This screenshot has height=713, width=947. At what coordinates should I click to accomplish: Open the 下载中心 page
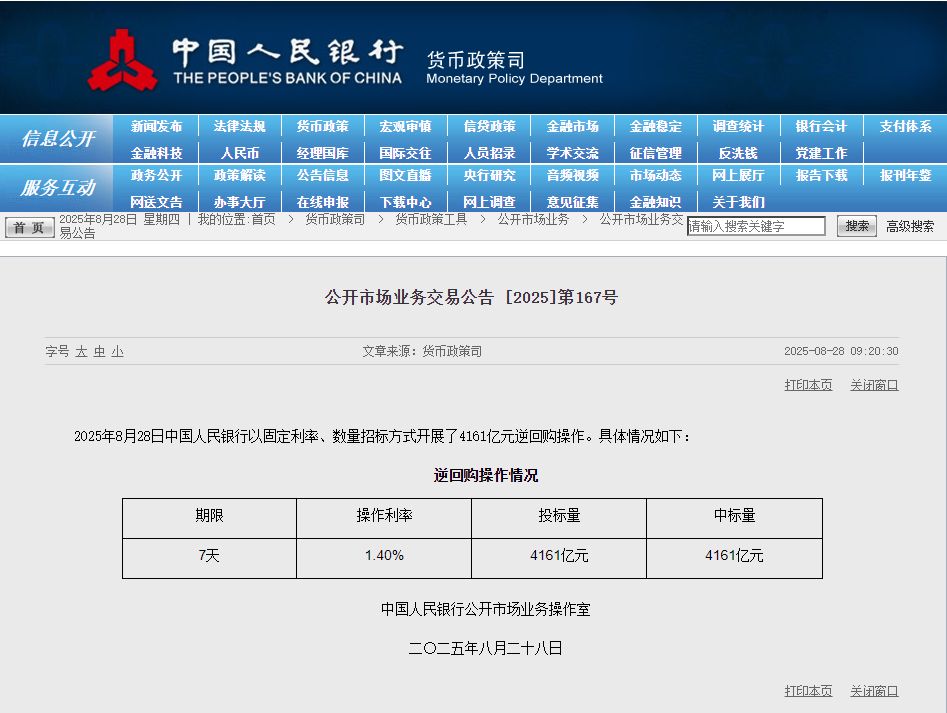click(405, 202)
